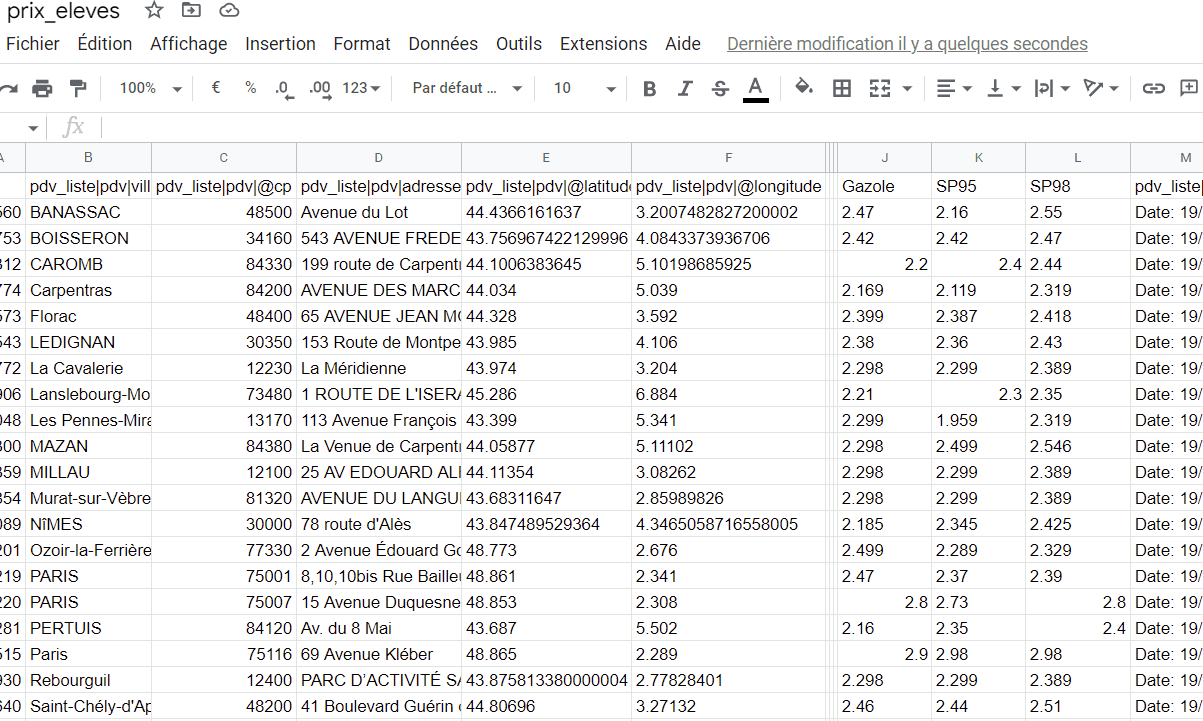
Task: Open the 100% zoom dropdown
Action: pyautogui.click(x=150, y=89)
